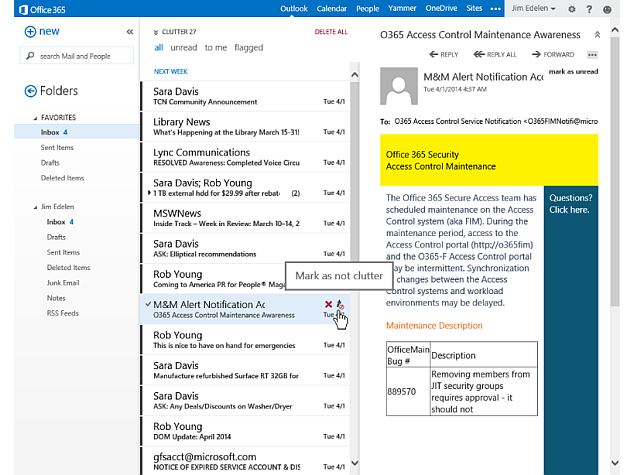
Task: Click scroll down arrow of message list
Action: click(x=354, y=462)
